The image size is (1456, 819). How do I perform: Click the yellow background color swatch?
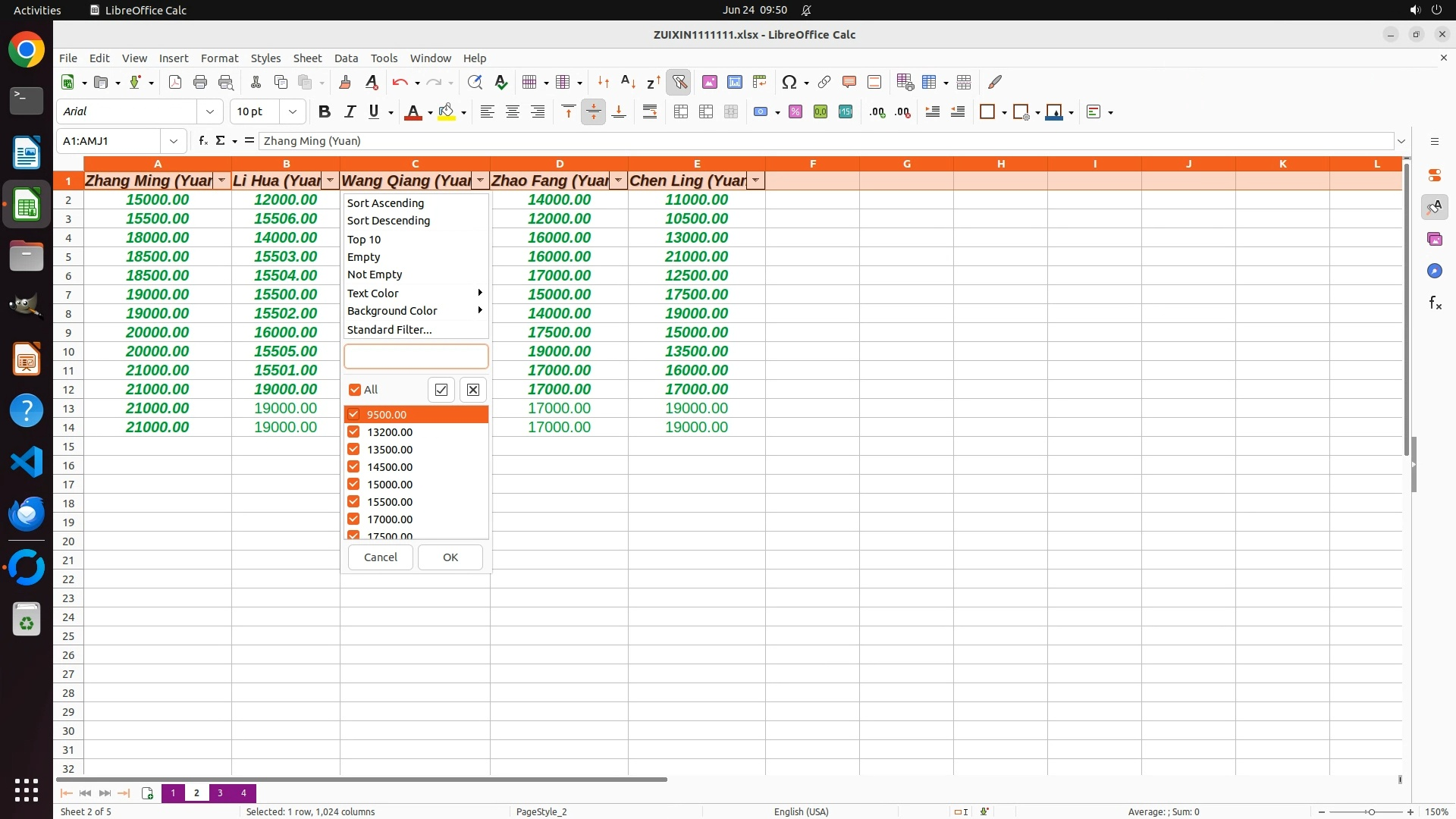coord(447,111)
